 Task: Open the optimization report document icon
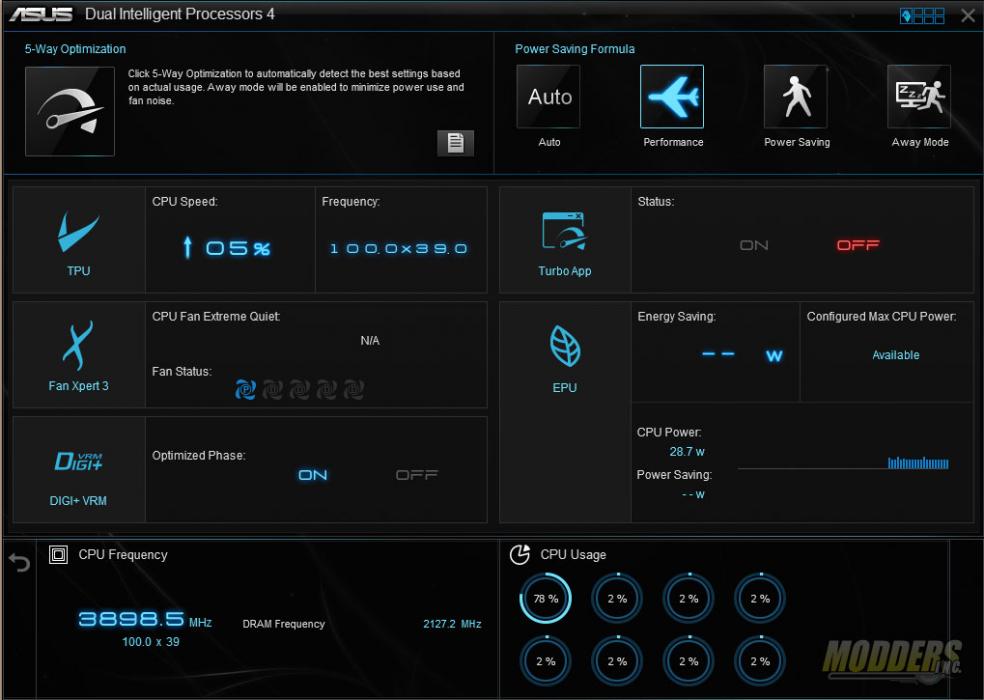(x=455, y=143)
